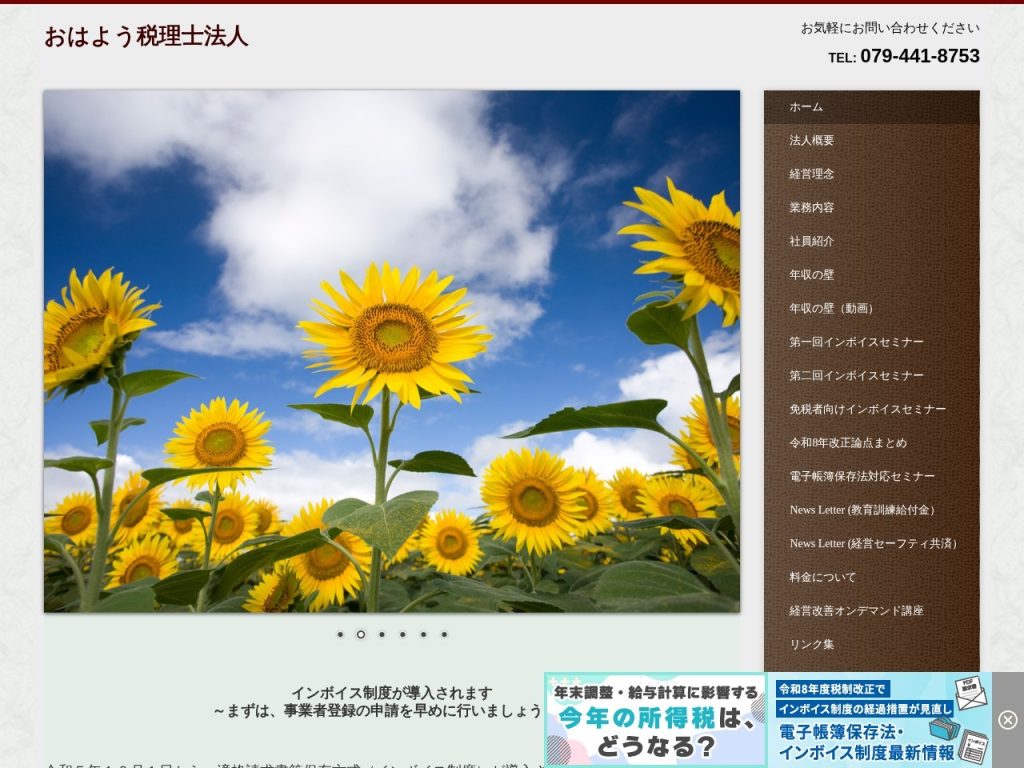Open the 法人概要 page

pyautogui.click(x=872, y=140)
